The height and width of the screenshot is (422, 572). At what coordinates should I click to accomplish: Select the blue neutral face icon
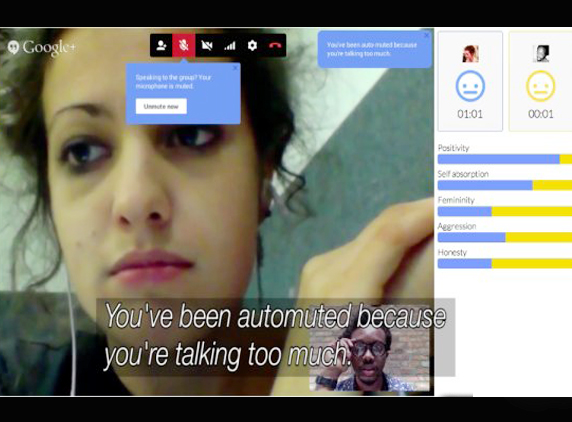[x=470, y=86]
